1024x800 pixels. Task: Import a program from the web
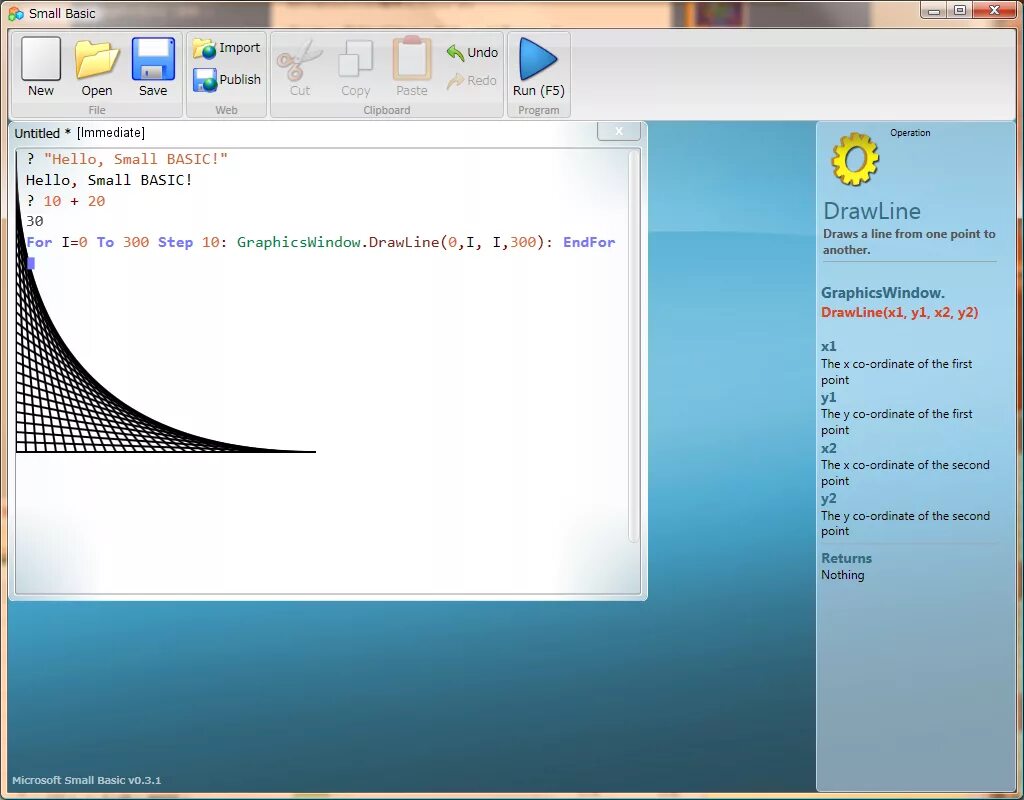[x=227, y=48]
